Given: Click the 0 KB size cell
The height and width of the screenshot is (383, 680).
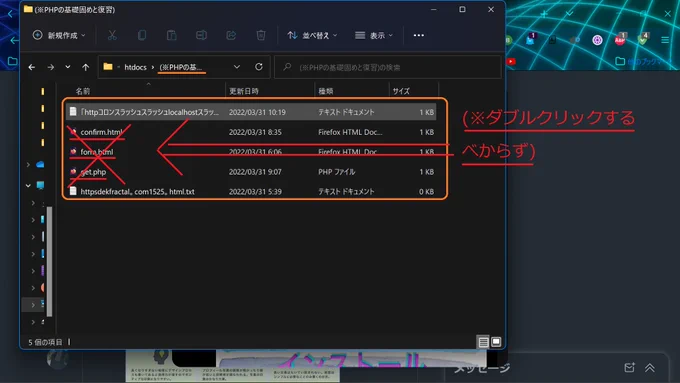Looking at the screenshot, I should tap(427, 191).
